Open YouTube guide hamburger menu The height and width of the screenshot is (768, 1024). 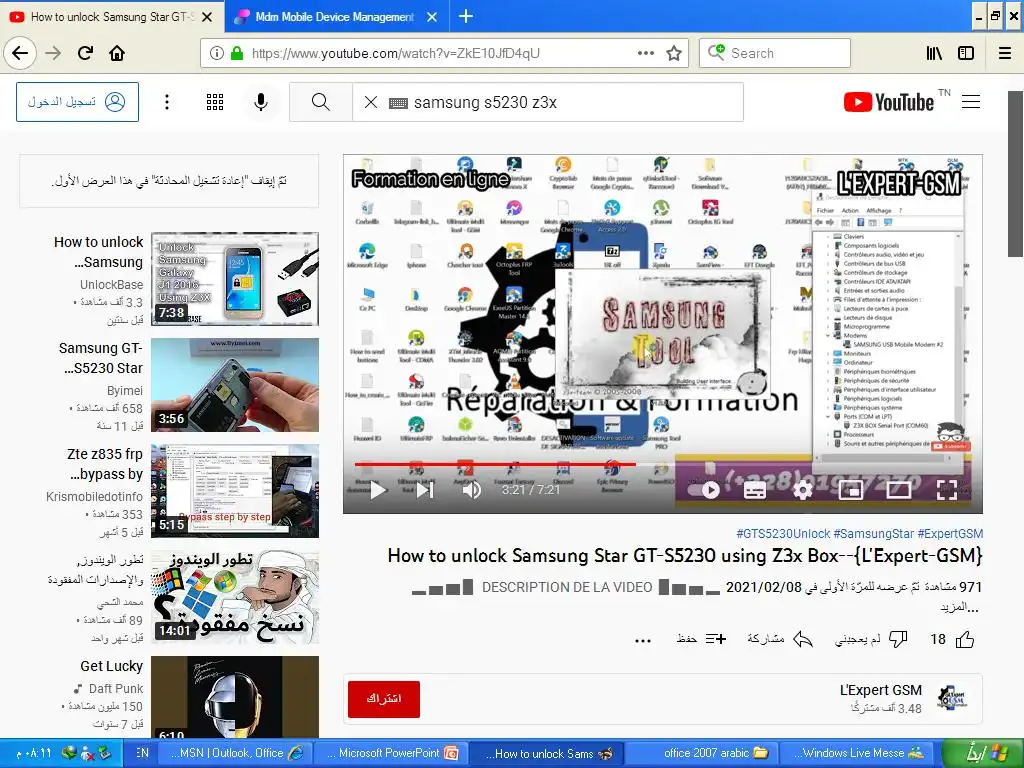[x=971, y=101]
